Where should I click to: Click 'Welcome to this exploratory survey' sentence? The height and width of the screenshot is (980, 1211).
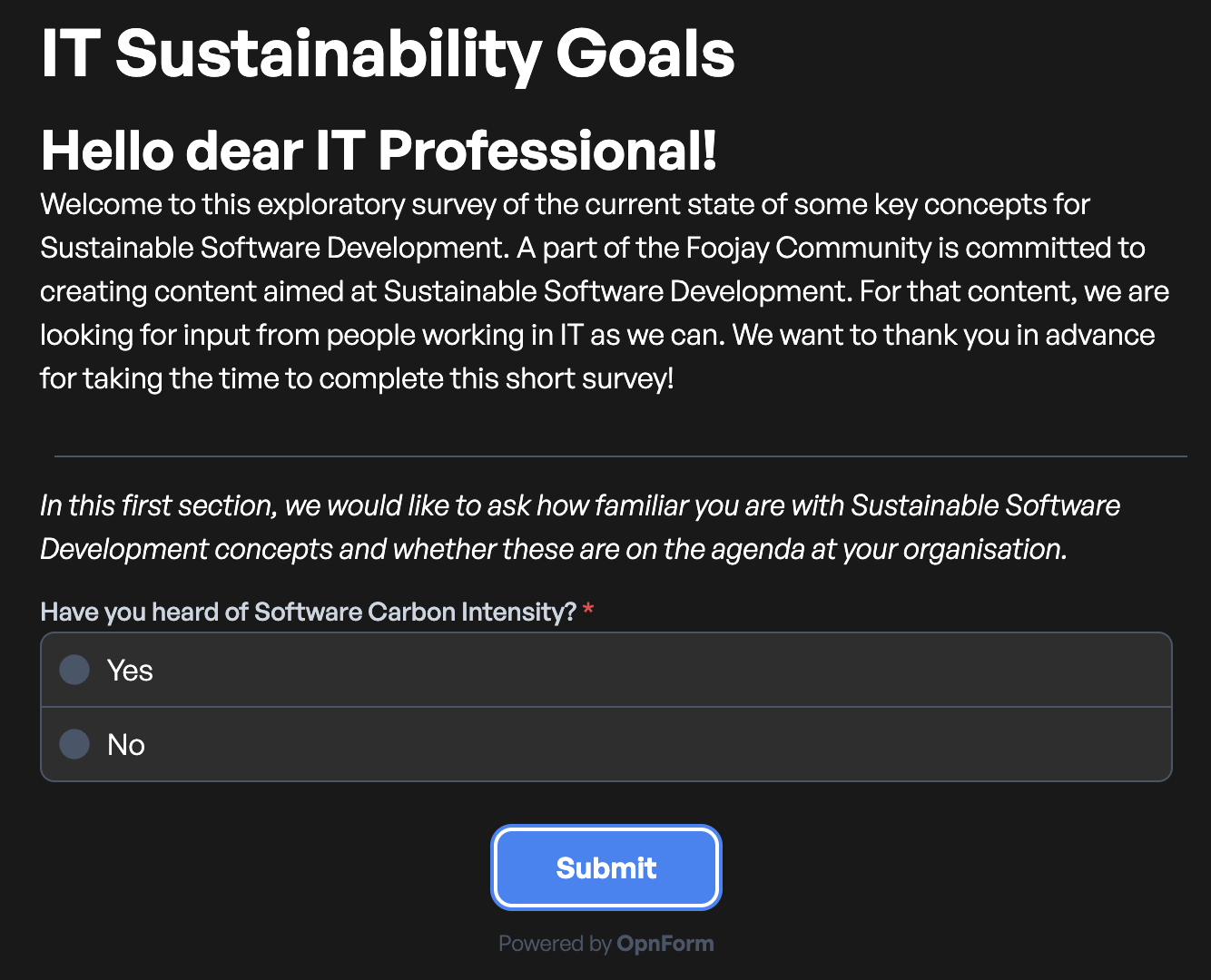click(270, 204)
